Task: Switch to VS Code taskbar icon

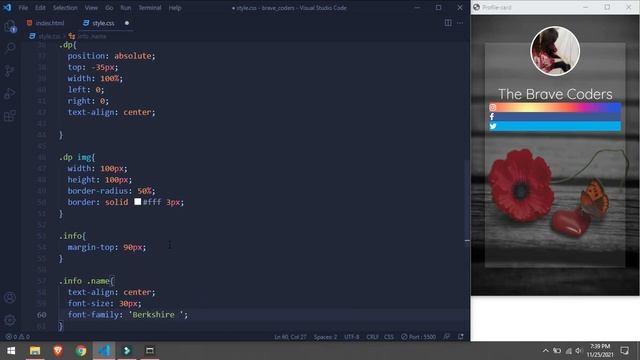Action: [x=104, y=351]
